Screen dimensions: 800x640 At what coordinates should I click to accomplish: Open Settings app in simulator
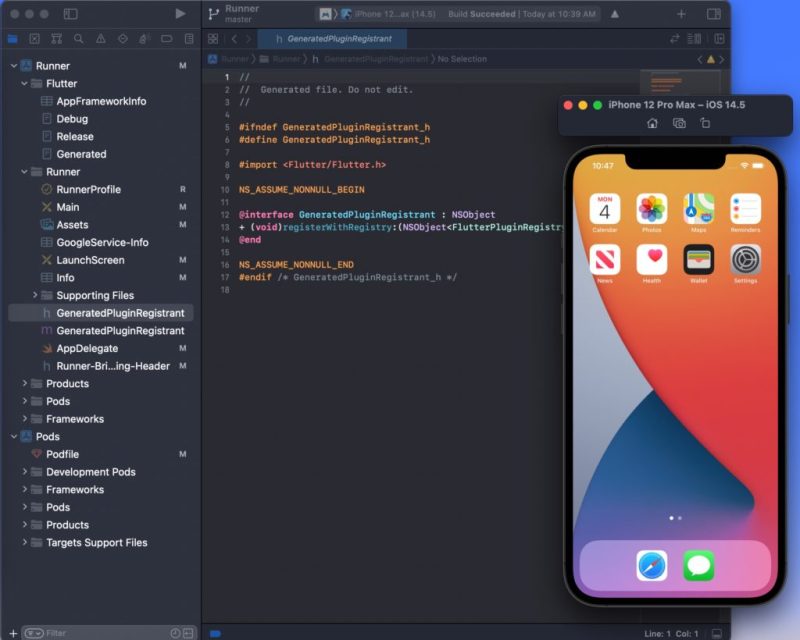745,259
